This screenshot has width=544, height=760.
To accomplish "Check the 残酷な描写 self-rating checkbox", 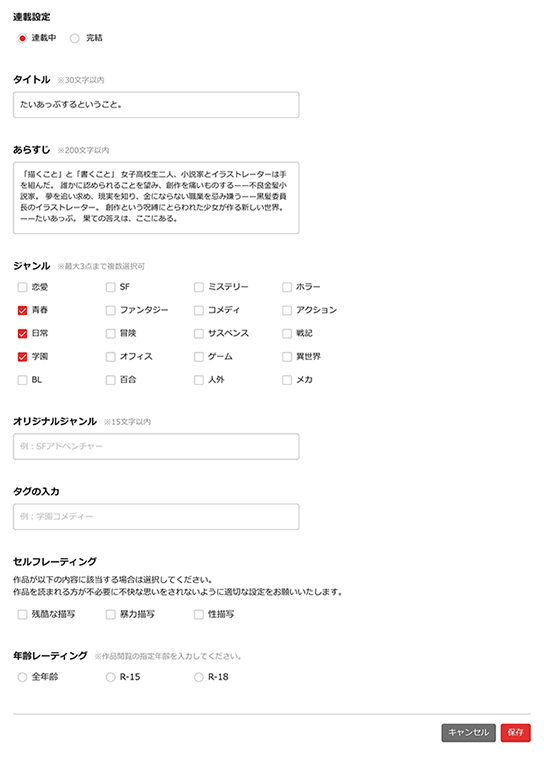I will click(22, 615).
